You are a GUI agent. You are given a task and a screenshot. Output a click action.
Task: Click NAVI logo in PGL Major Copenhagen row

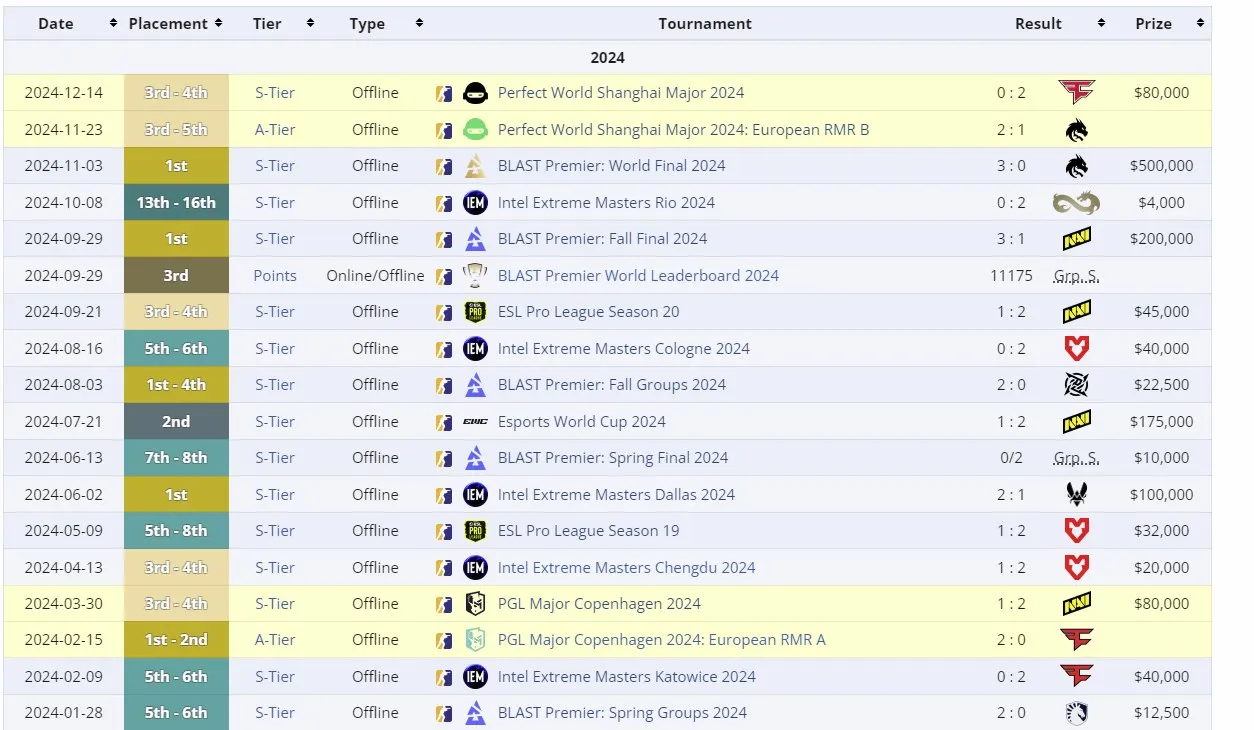pos(1076,604)
